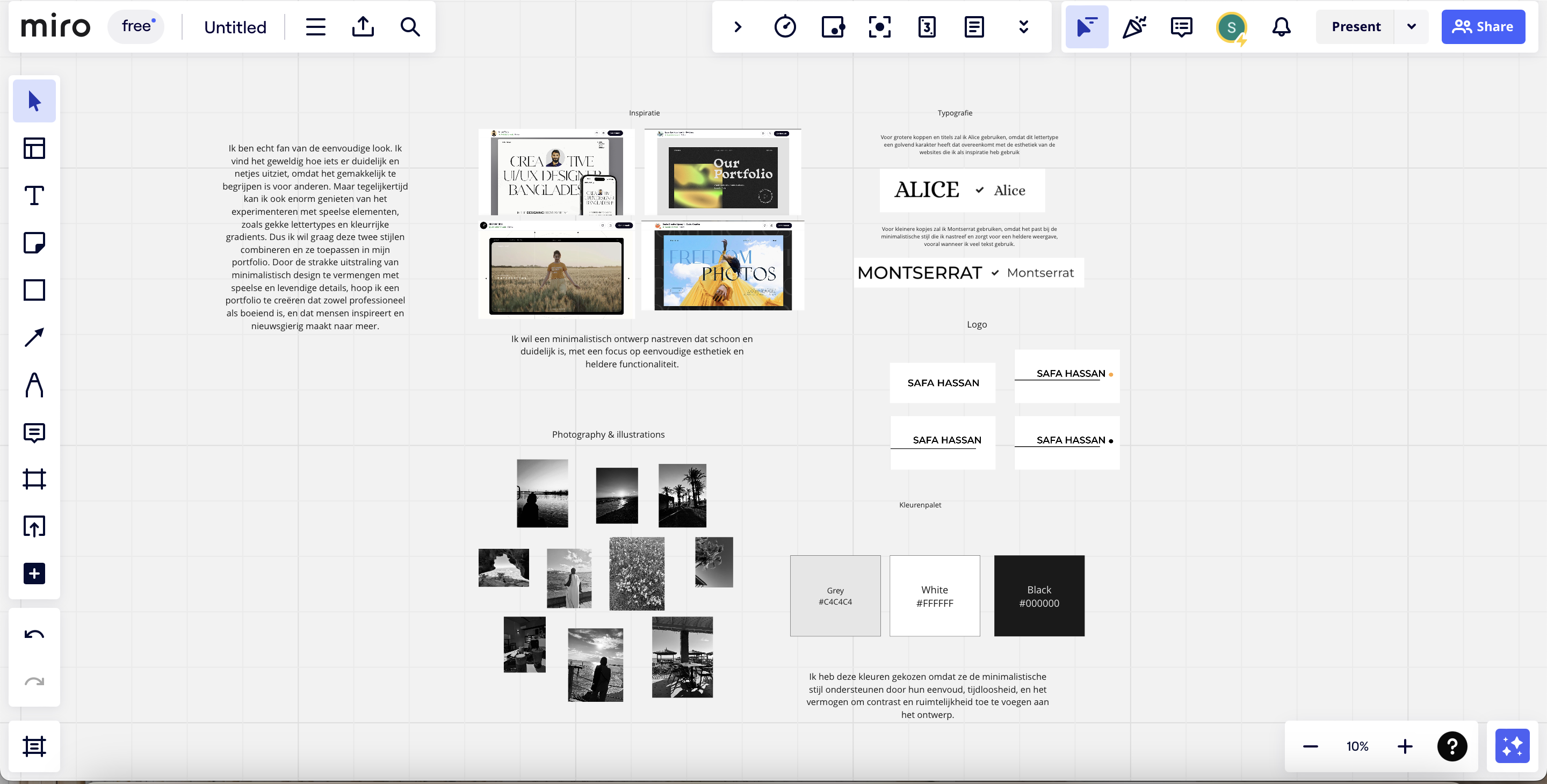Select the Connection line arrow tool

click(34, 337)
